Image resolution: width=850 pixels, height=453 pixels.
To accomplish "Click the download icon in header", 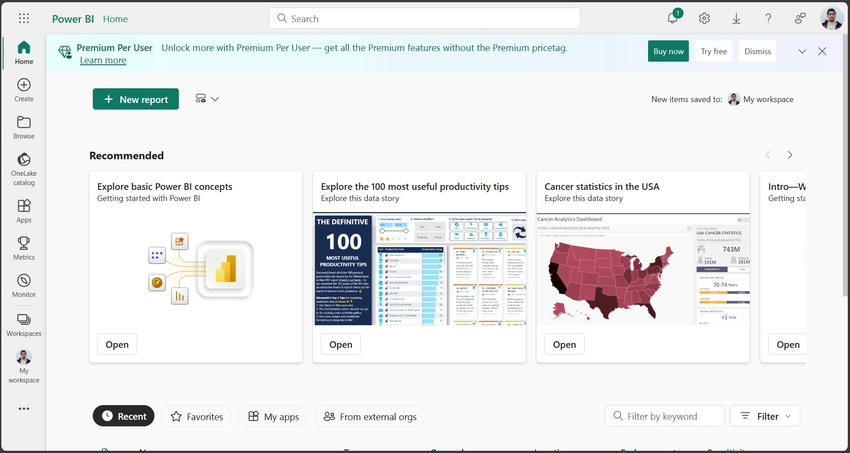I will coord(736,18).
